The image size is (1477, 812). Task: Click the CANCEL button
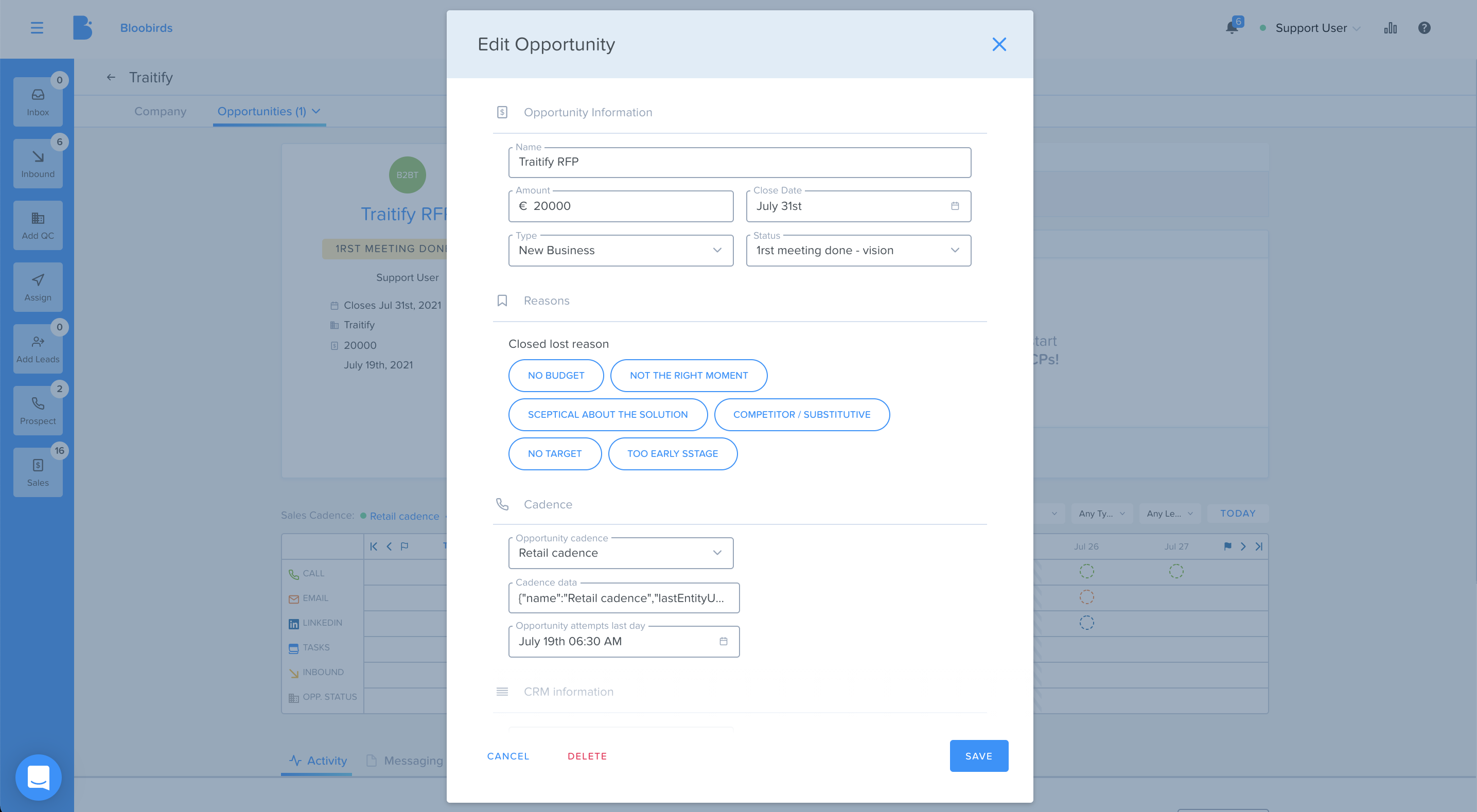click(508, 756)
